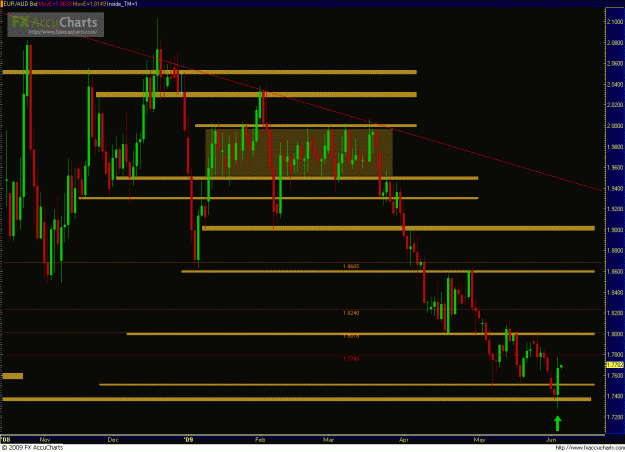Click the Apr label on time axis

[404, 440]
